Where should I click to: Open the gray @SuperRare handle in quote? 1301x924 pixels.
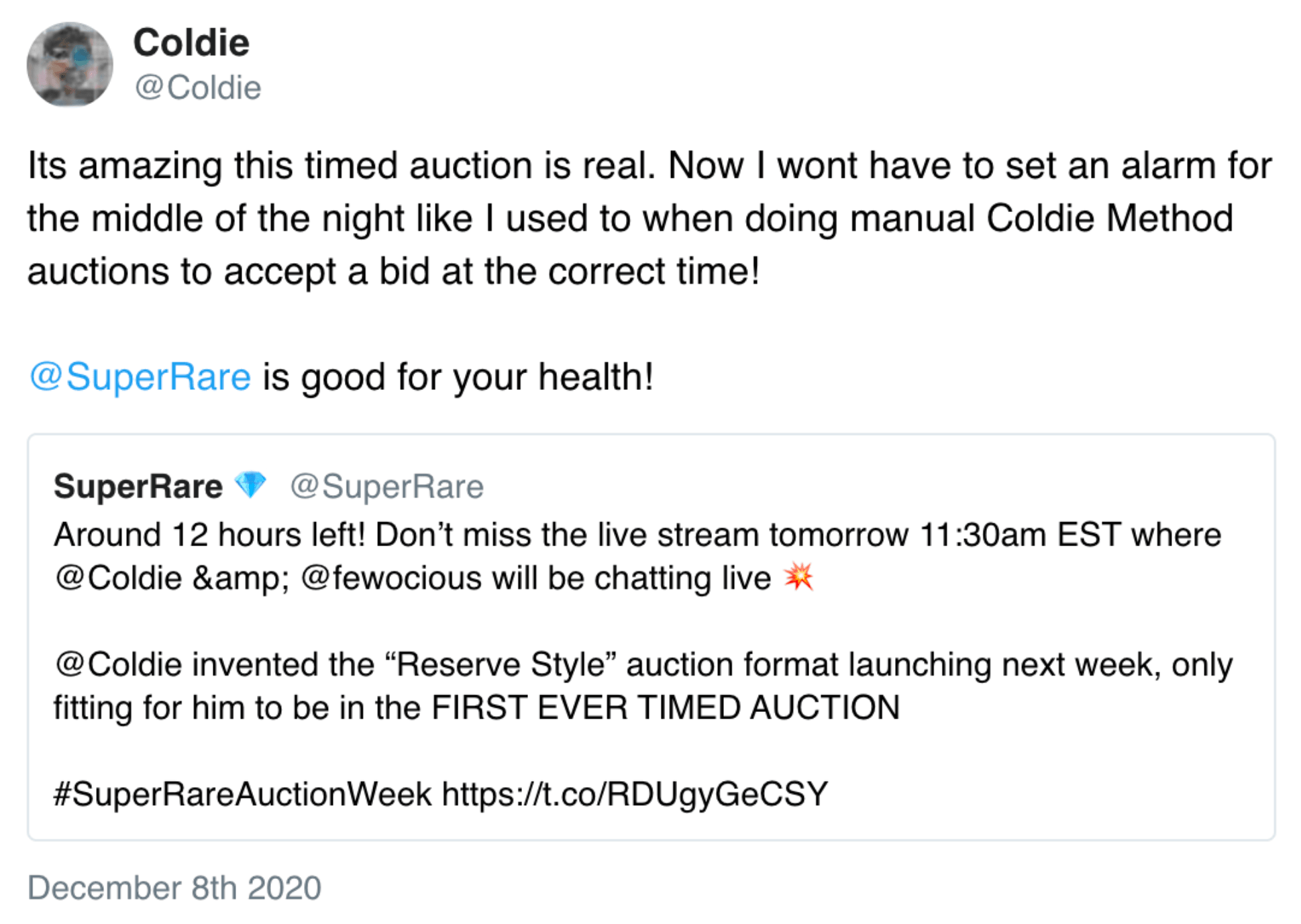386,486
